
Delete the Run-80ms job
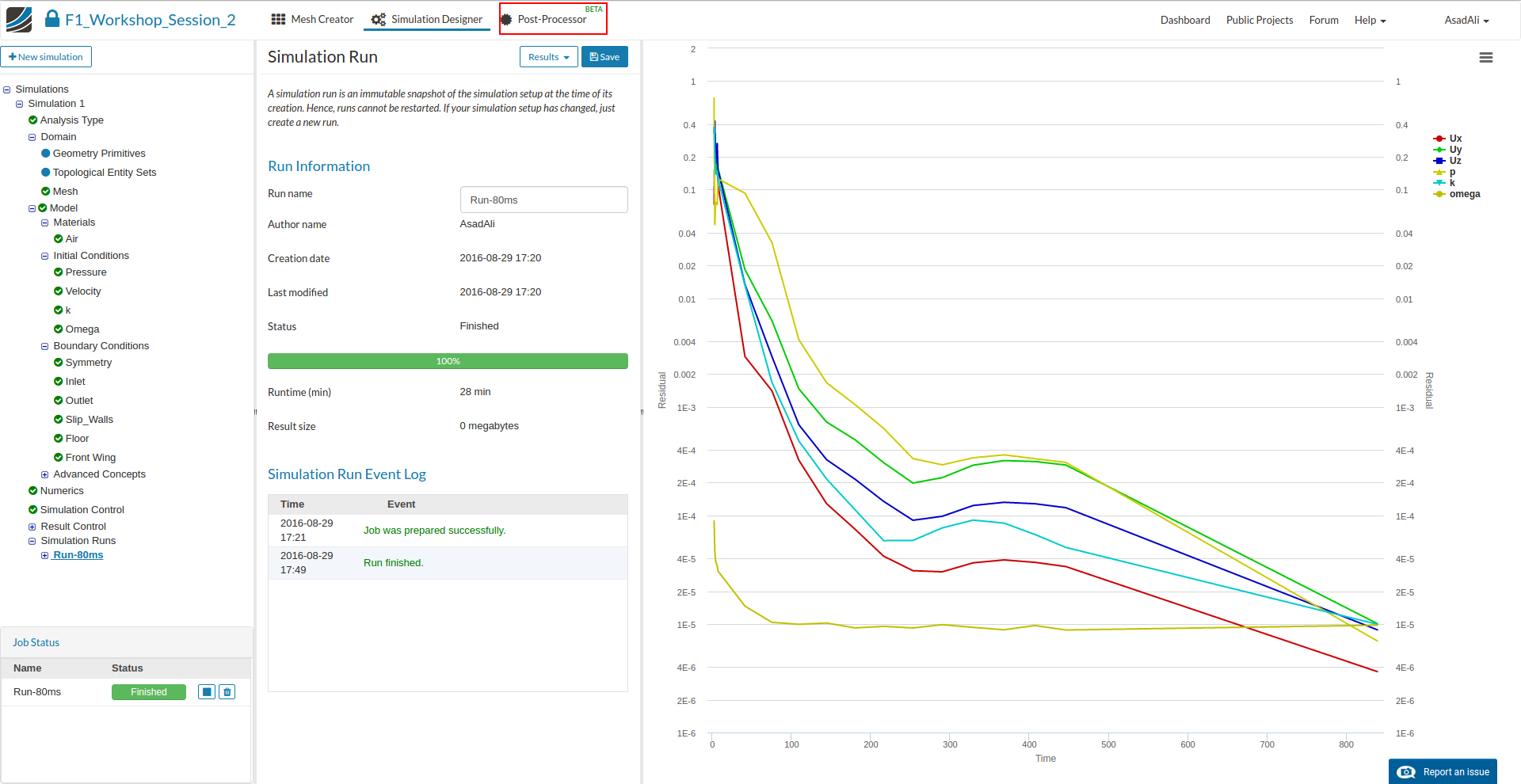227,692
